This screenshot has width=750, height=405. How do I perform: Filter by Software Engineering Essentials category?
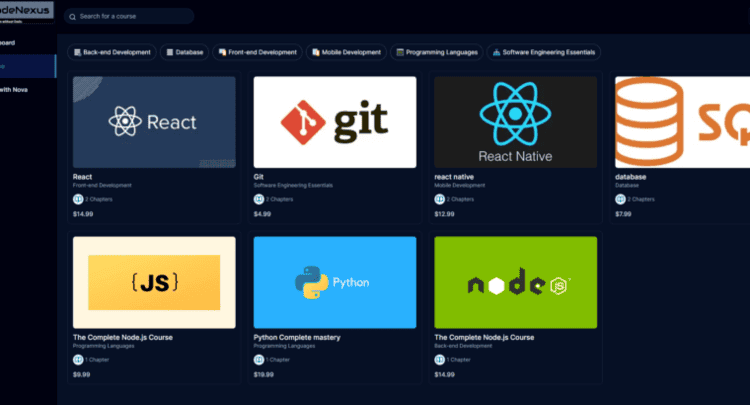coord(543,52)
